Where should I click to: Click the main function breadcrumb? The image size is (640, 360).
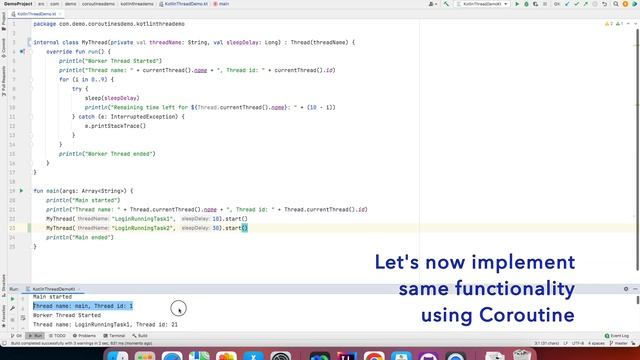tap(221, 4)
